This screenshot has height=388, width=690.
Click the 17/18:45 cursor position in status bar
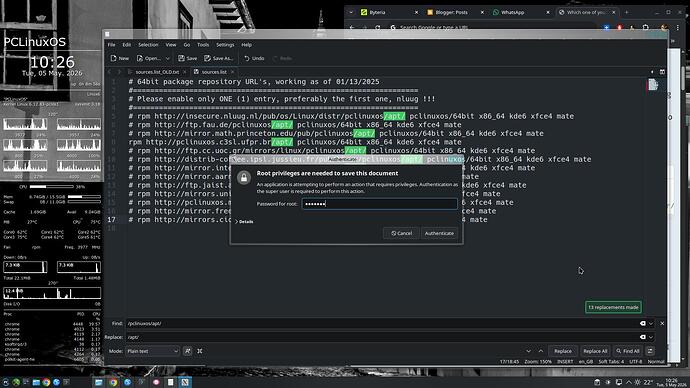click(509, 362)
